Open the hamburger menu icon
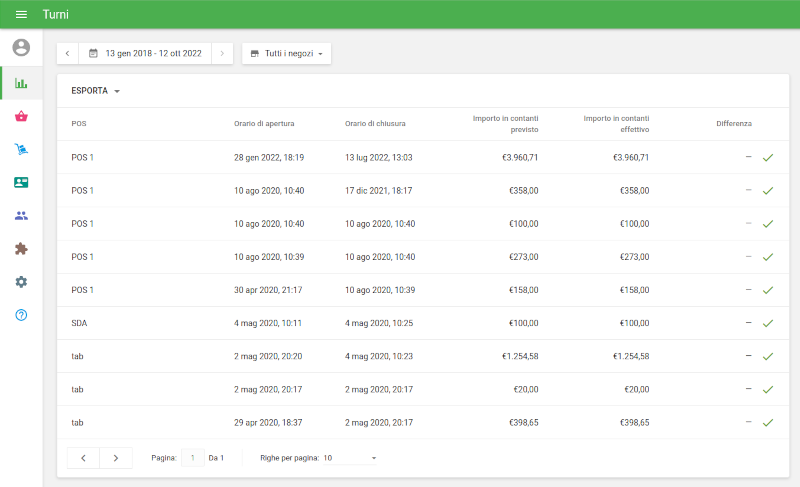 (x=21, y=15)
